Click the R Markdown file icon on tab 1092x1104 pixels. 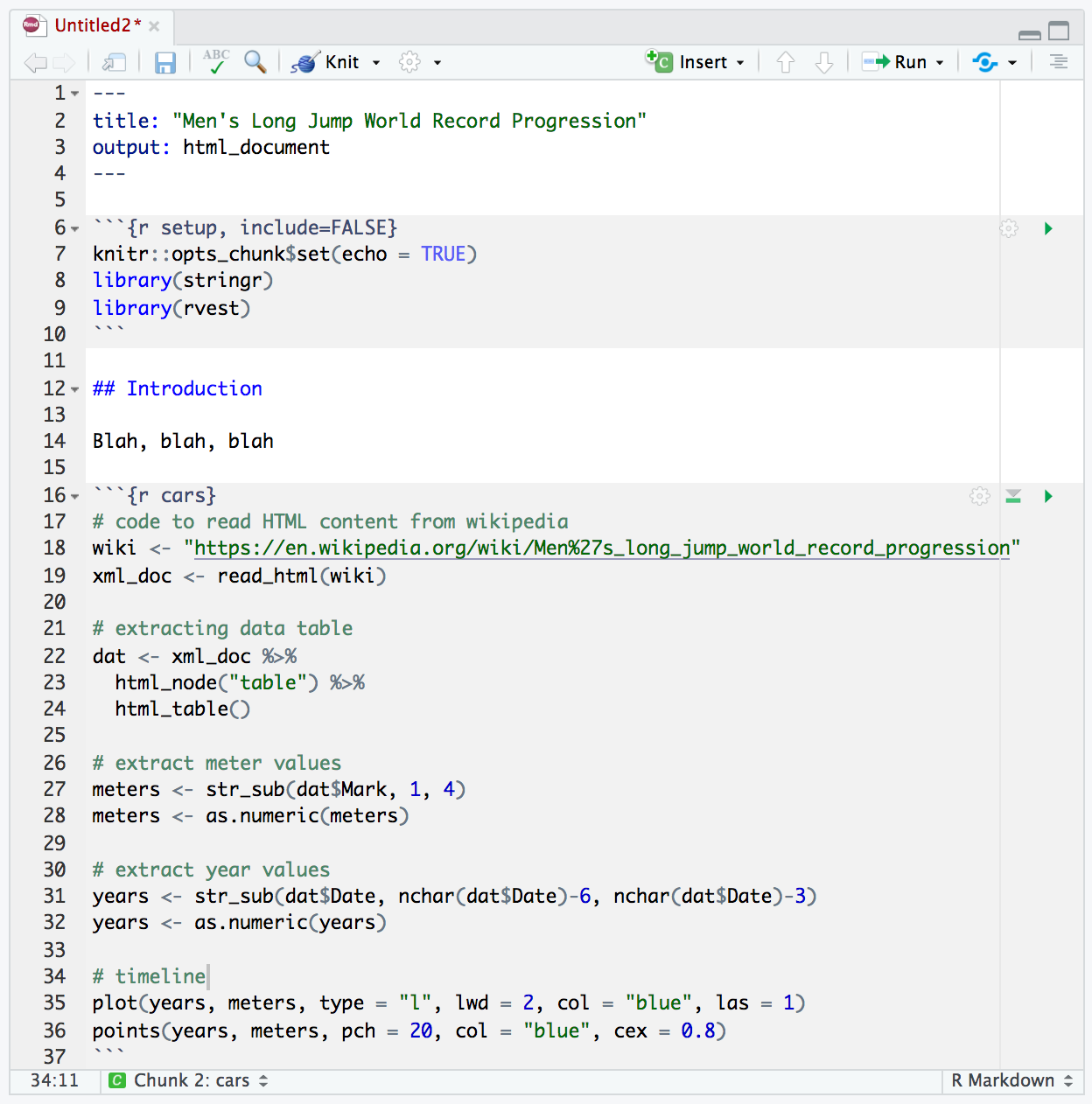(33, 25)
